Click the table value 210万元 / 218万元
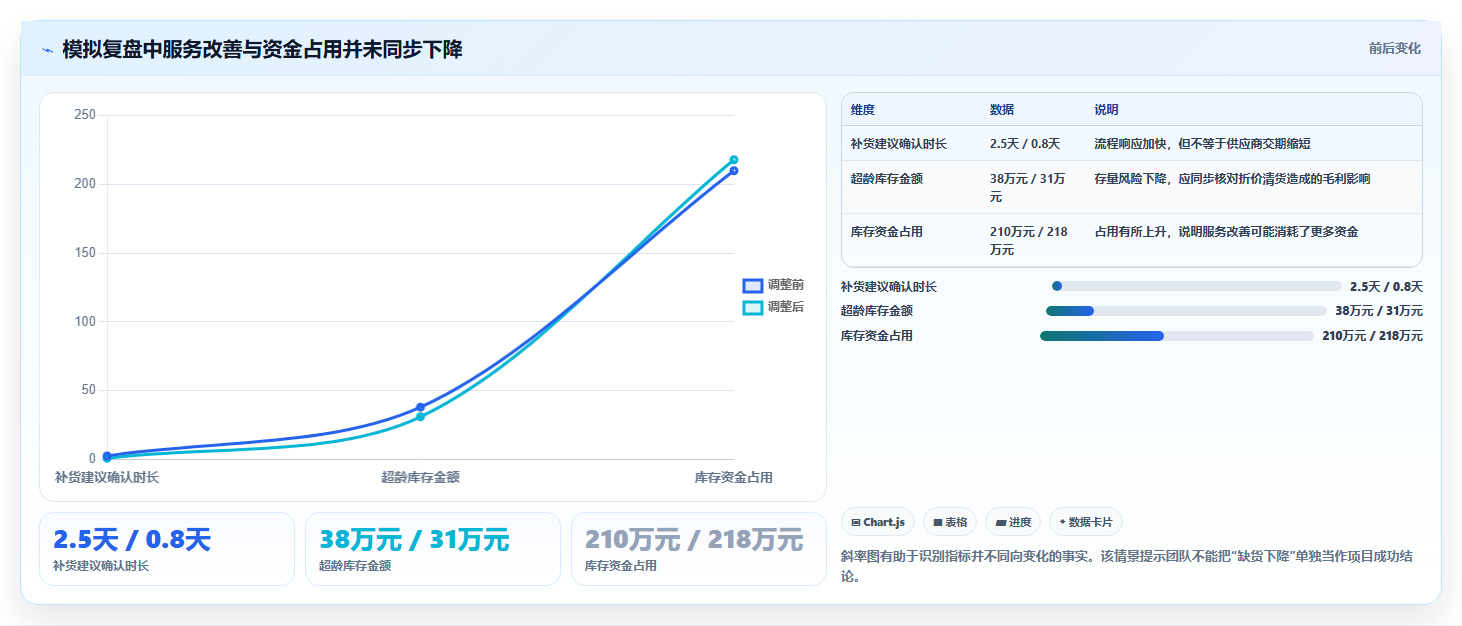1462x626 pixels. pos(1029,241)
